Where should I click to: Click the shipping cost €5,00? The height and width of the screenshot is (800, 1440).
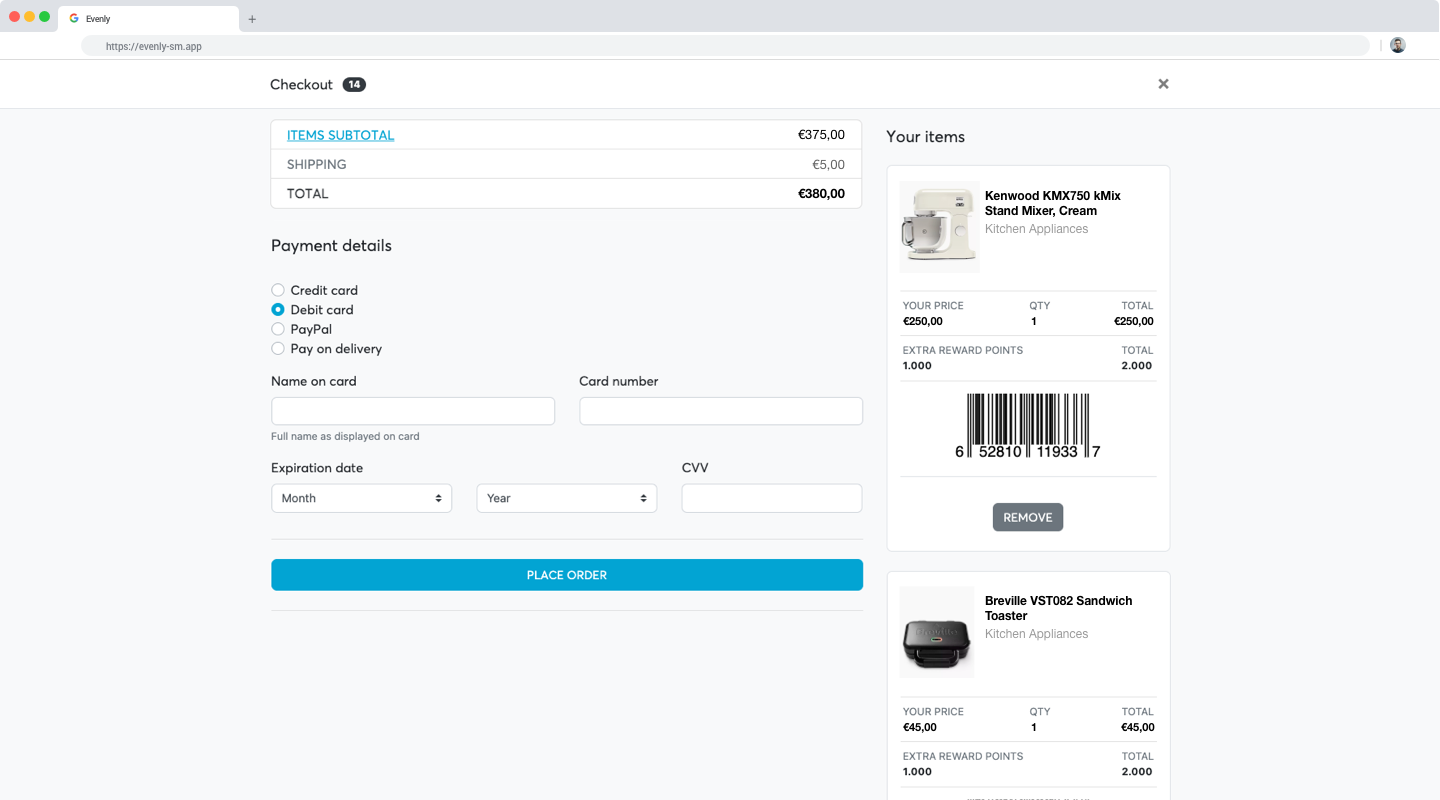pyautogui.click(x=828, y=165)
